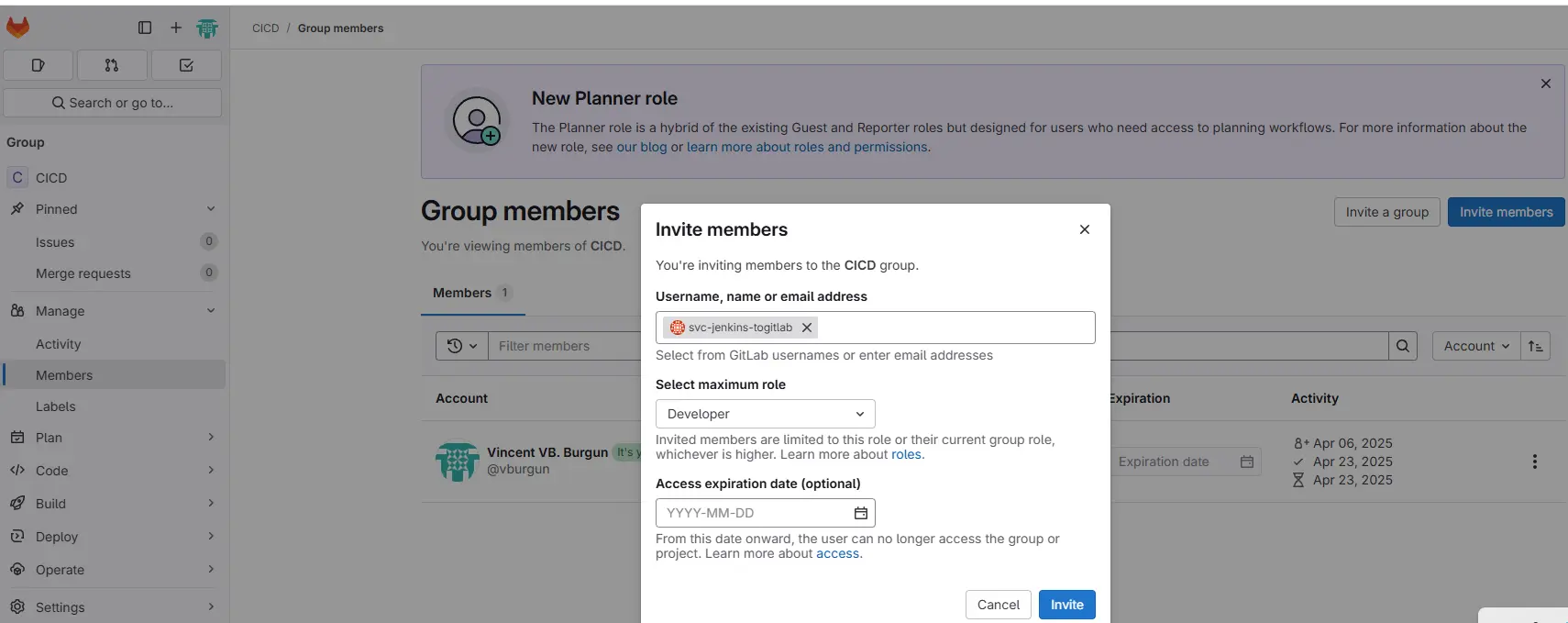This screenshot has width=1568, height=623.
Task: Open the create new plus menu
Action: [x=176, y=28]
